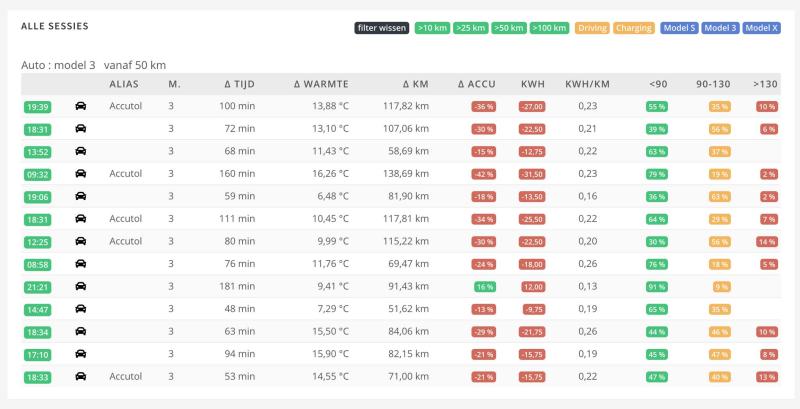The width and height of the screenshot is (800, 409).
Task: Filter sessions by Charging
Action: (635, 28)
